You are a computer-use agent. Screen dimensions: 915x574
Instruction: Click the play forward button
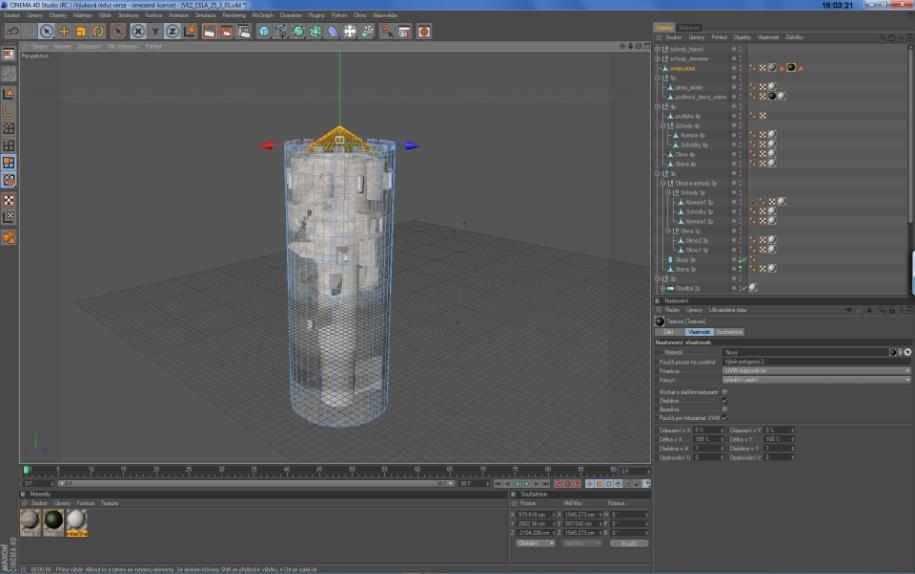(526, 484)
